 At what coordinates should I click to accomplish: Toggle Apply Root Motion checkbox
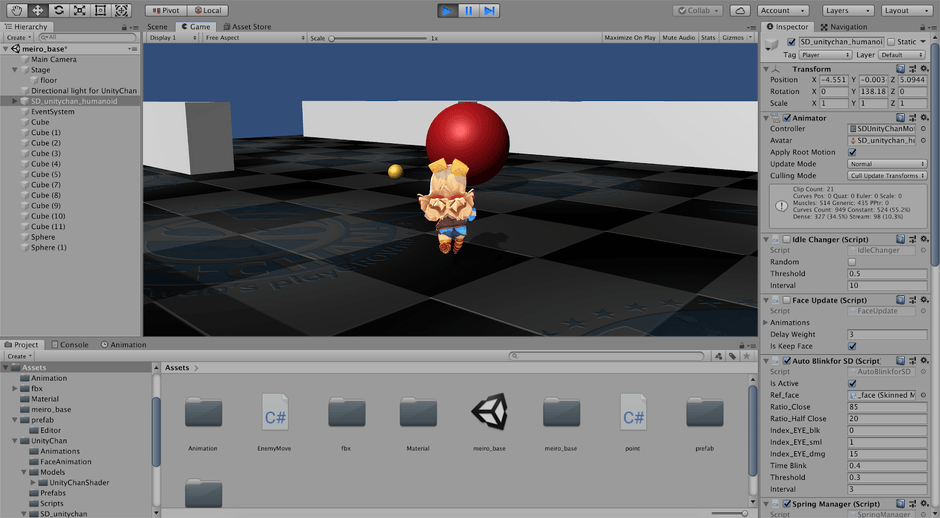[852, 152]
